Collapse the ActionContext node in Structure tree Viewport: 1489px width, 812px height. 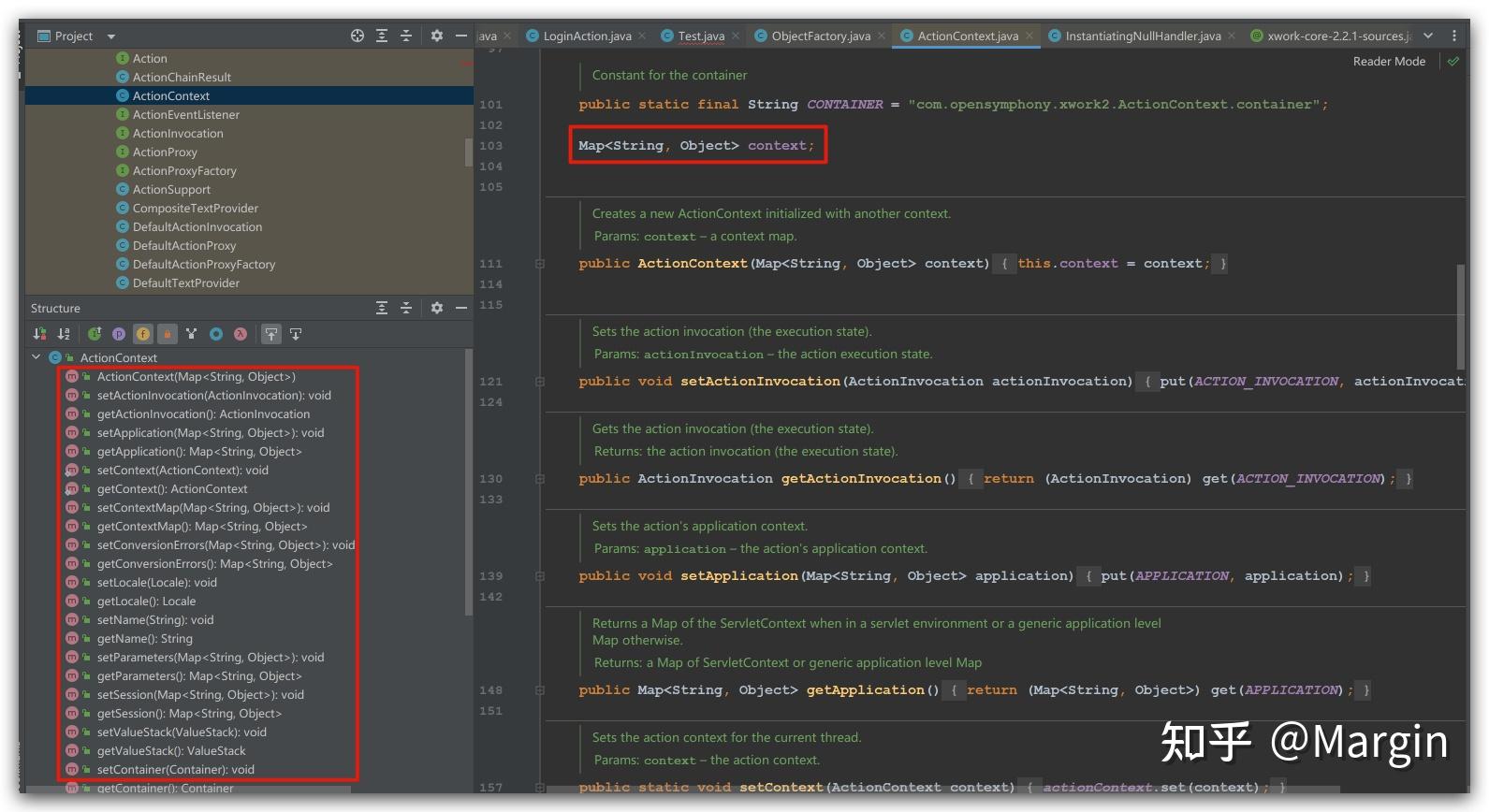(x=36, y=357)
